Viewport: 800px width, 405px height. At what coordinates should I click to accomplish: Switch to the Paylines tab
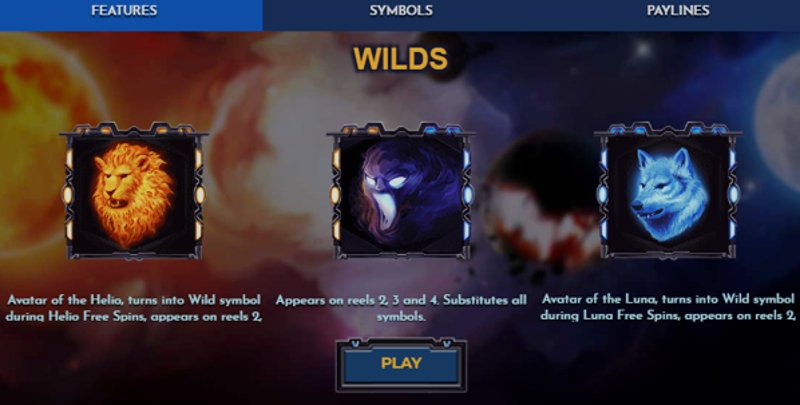pos(678,11)
